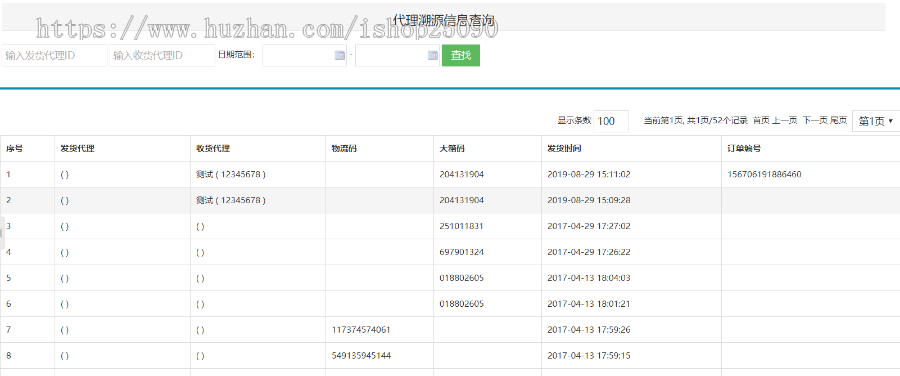Click the 大箱码 column header

[x=452, y=149]
